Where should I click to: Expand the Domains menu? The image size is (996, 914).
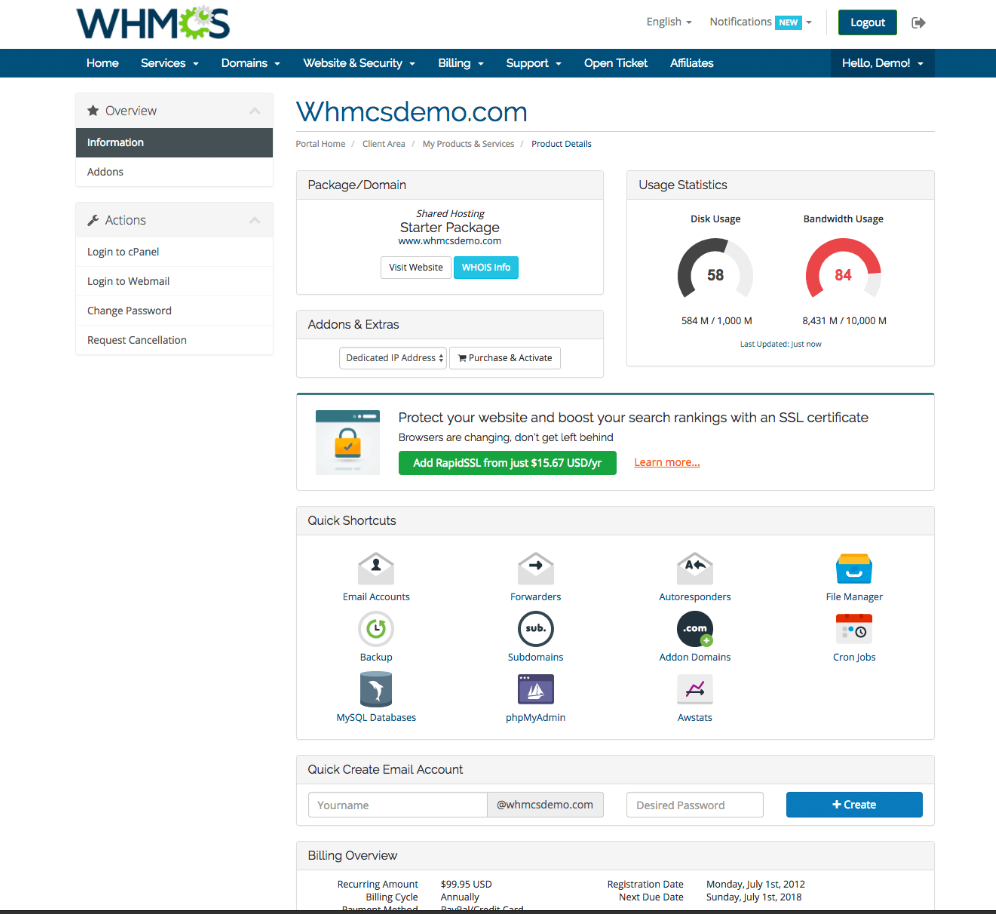click(x=250, y=63)
